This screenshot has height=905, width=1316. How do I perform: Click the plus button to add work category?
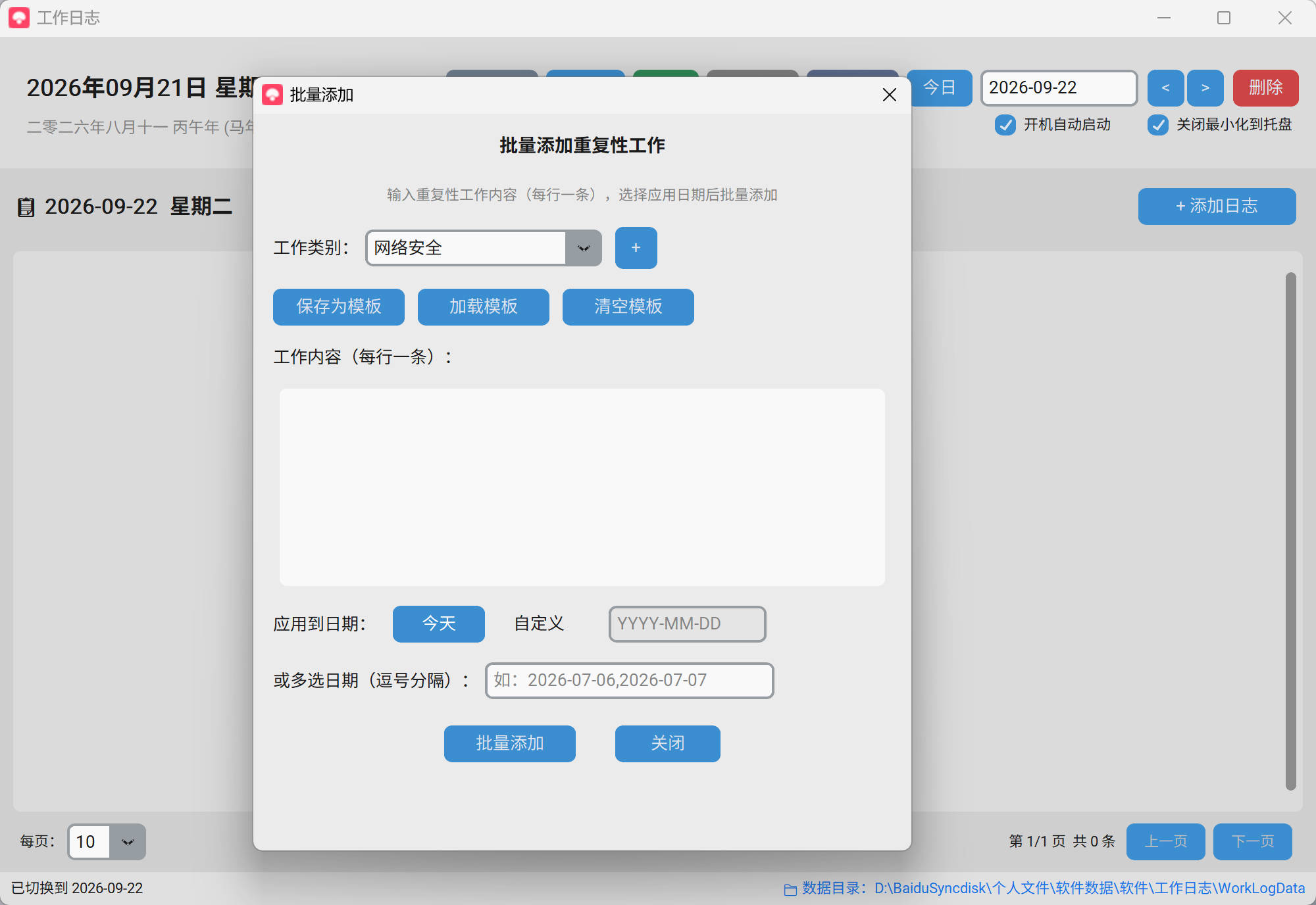click(636, 248)
